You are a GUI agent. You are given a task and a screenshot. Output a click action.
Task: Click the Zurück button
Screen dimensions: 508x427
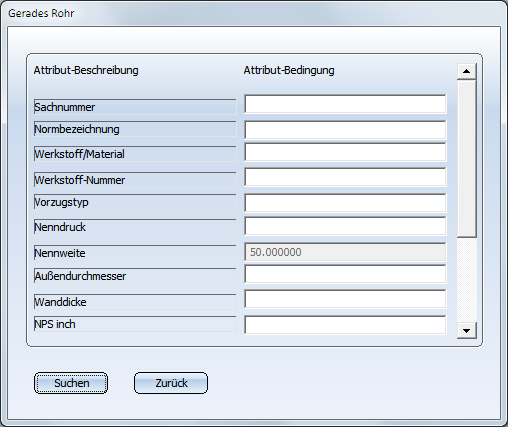click(171, 383)
